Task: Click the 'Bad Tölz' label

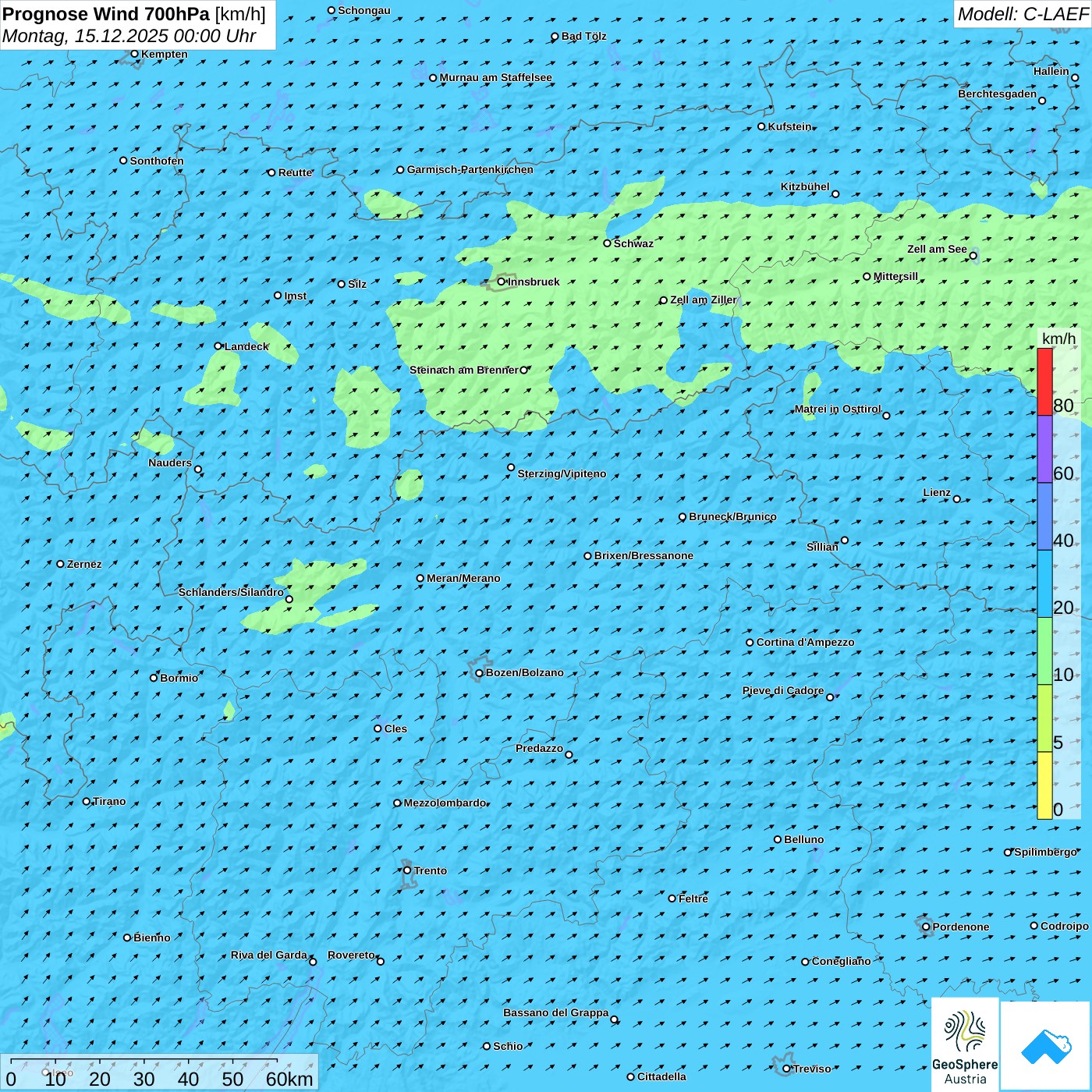Action: [x=583, y=36]
